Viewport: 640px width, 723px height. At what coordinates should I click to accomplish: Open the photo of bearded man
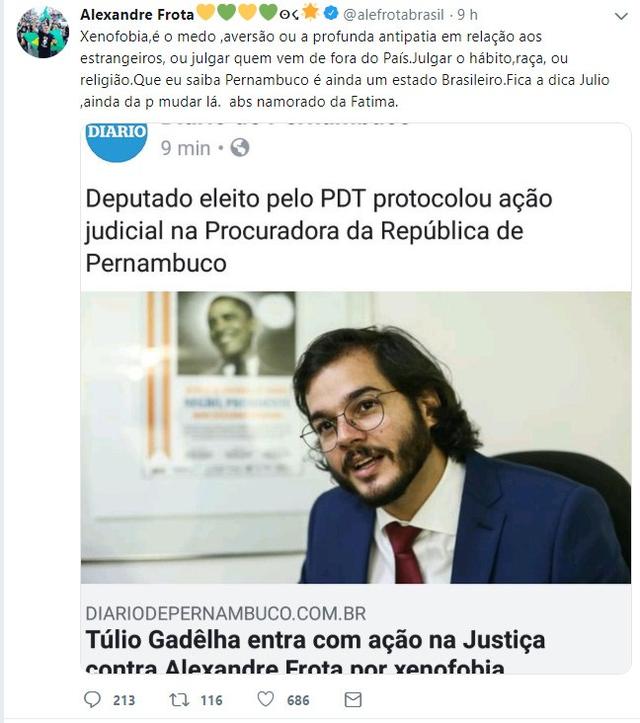[x=356, y=437]
